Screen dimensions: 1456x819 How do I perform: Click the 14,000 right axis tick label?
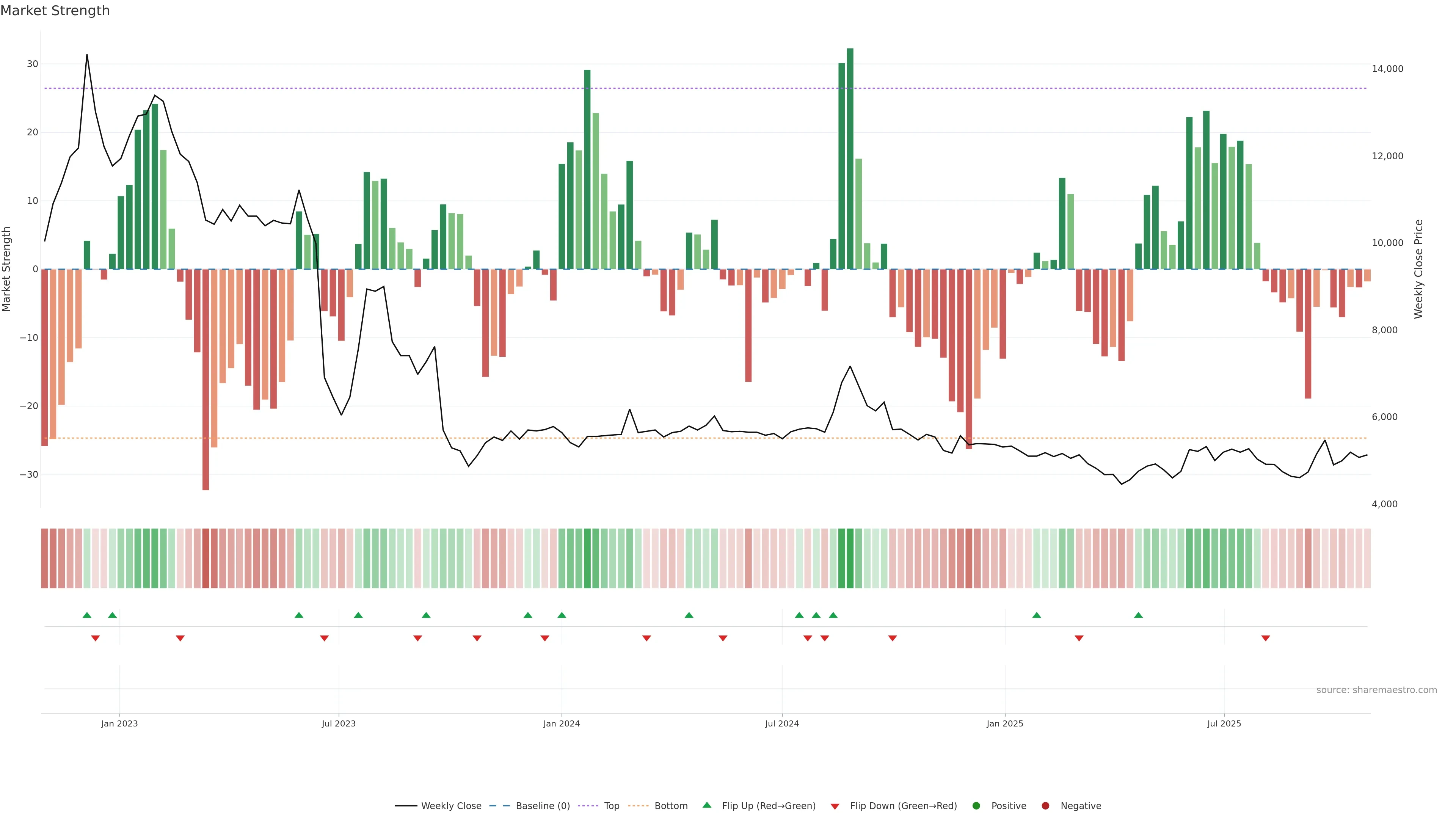pyautogui.click(x=1387, y=69)
